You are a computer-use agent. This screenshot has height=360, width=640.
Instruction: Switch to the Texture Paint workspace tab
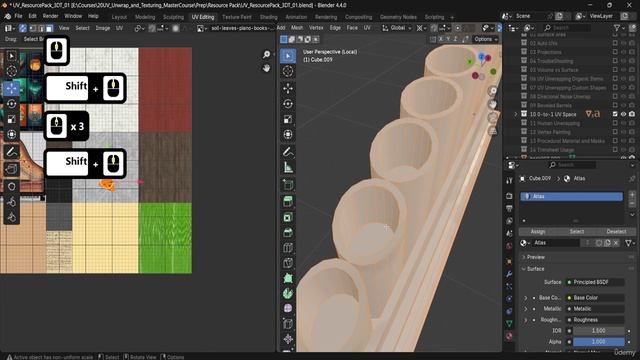pyautogui.click(x=237, y=17)
